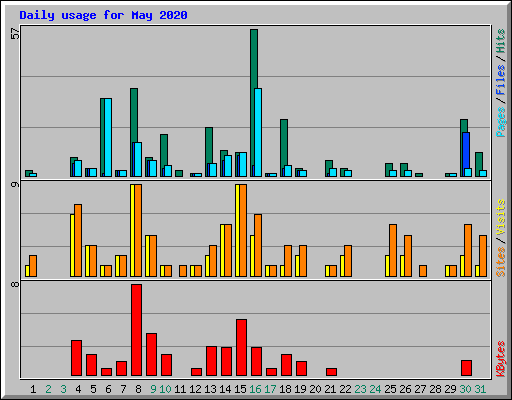This screenshot has width=512, height=400.
Task: Click the green day label 31
Action: click(x=480, y=389)
